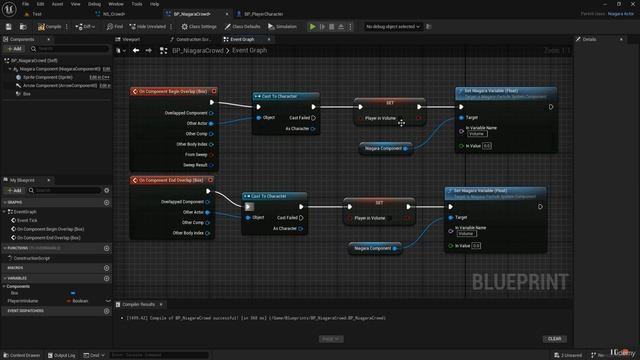Click Add in My Blueprint panel
This screenshot has width=640, height=360.
14,190
